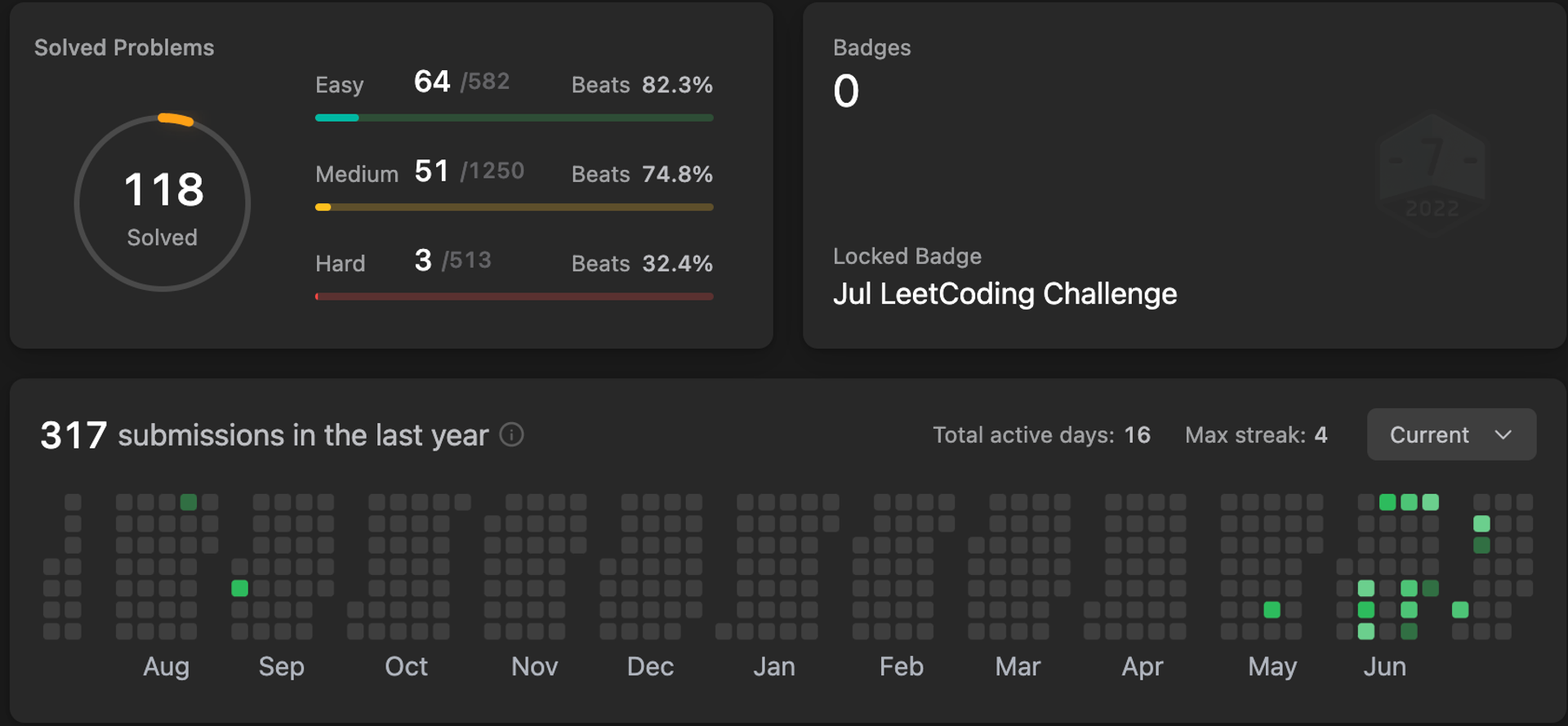Click the chevron arrow beside Current
Image resolution: width=1568 pixels, height=726 pixels.
pyautogui.click(x=1505, y=435)
